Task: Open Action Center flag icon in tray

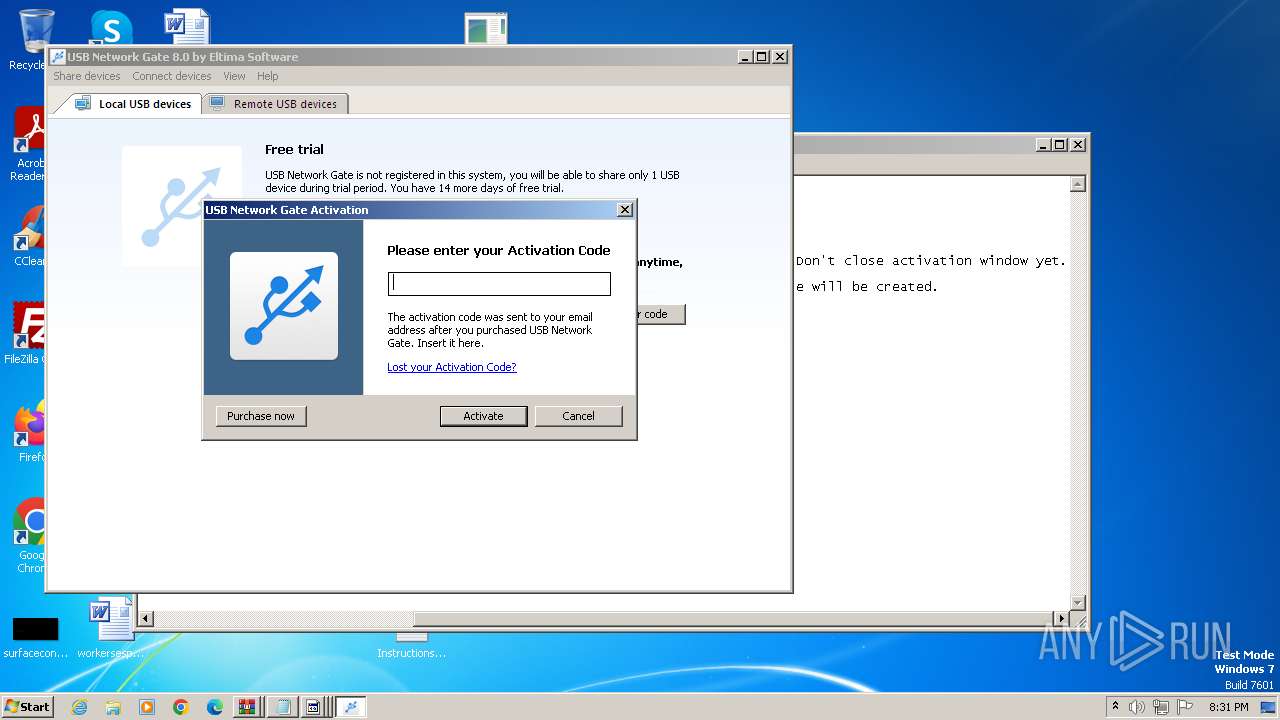Action: point(1185,707)
